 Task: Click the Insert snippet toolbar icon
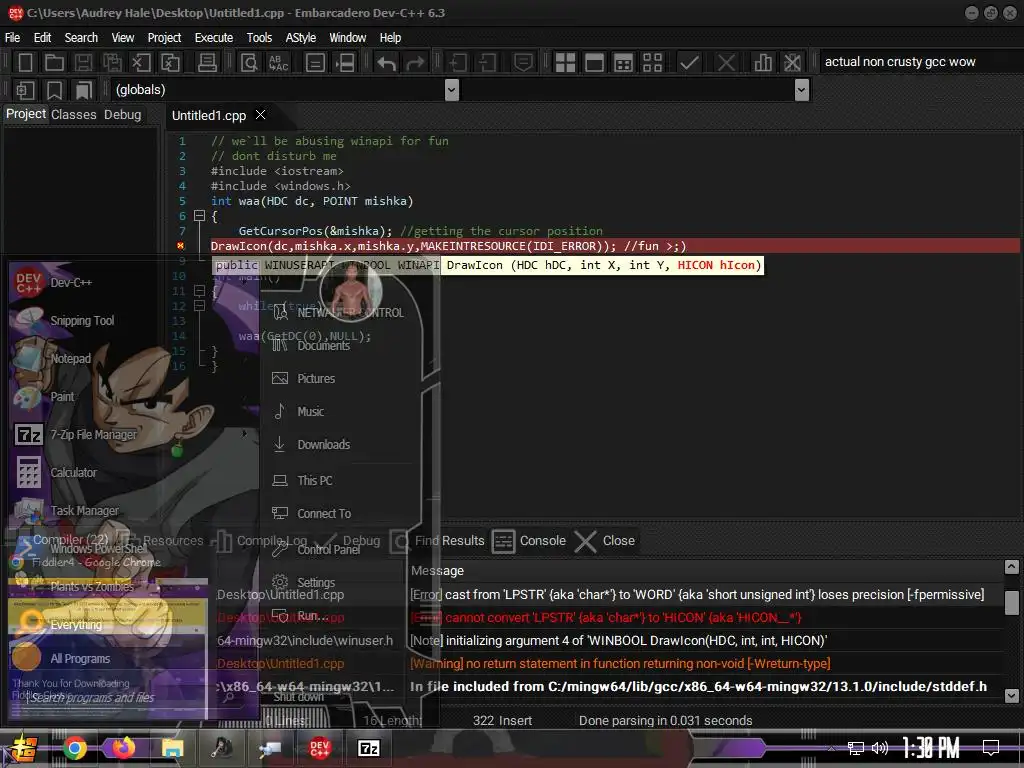point(25,90)
